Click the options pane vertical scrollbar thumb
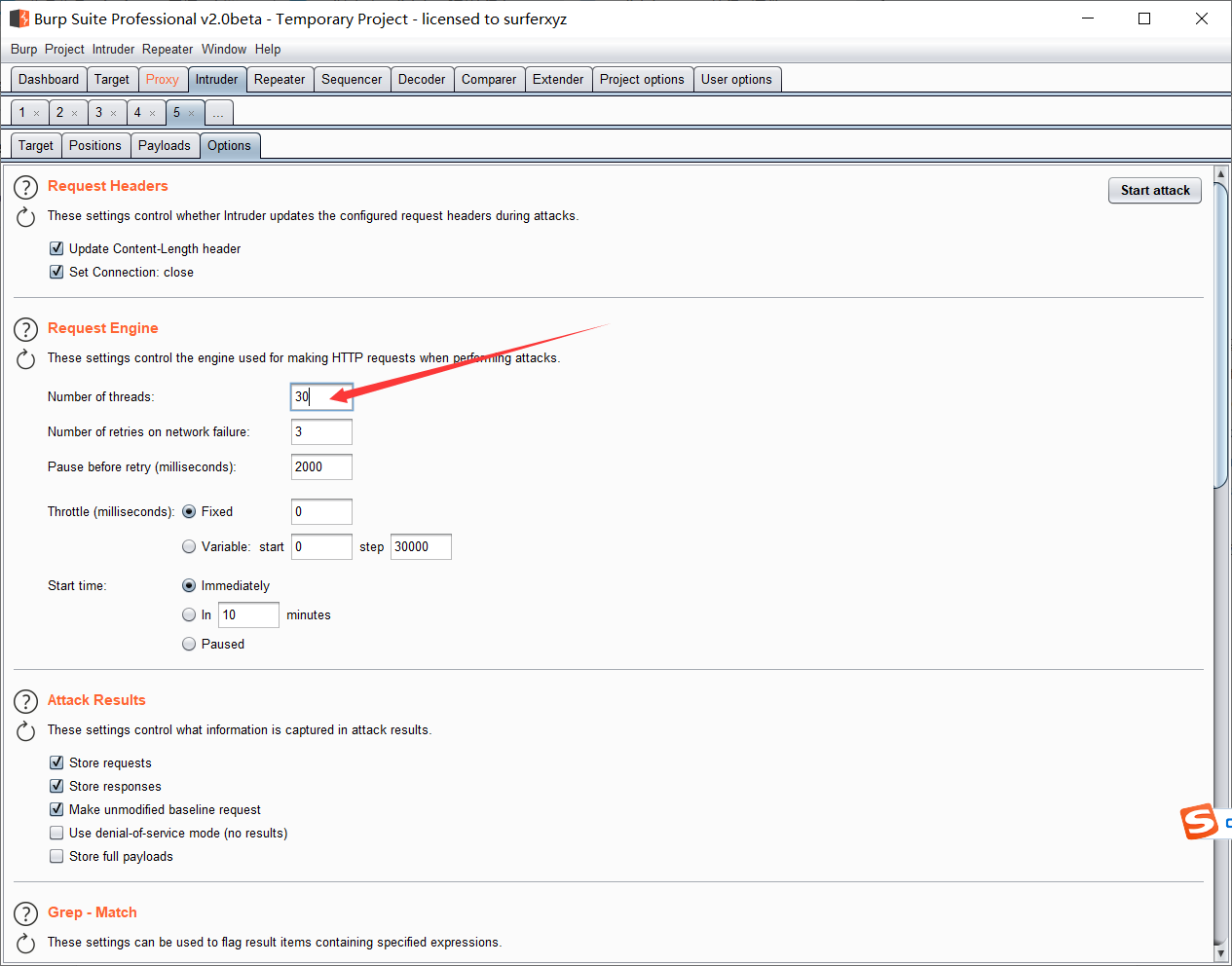1232x966 pixels. click(x=1221, y=334)
